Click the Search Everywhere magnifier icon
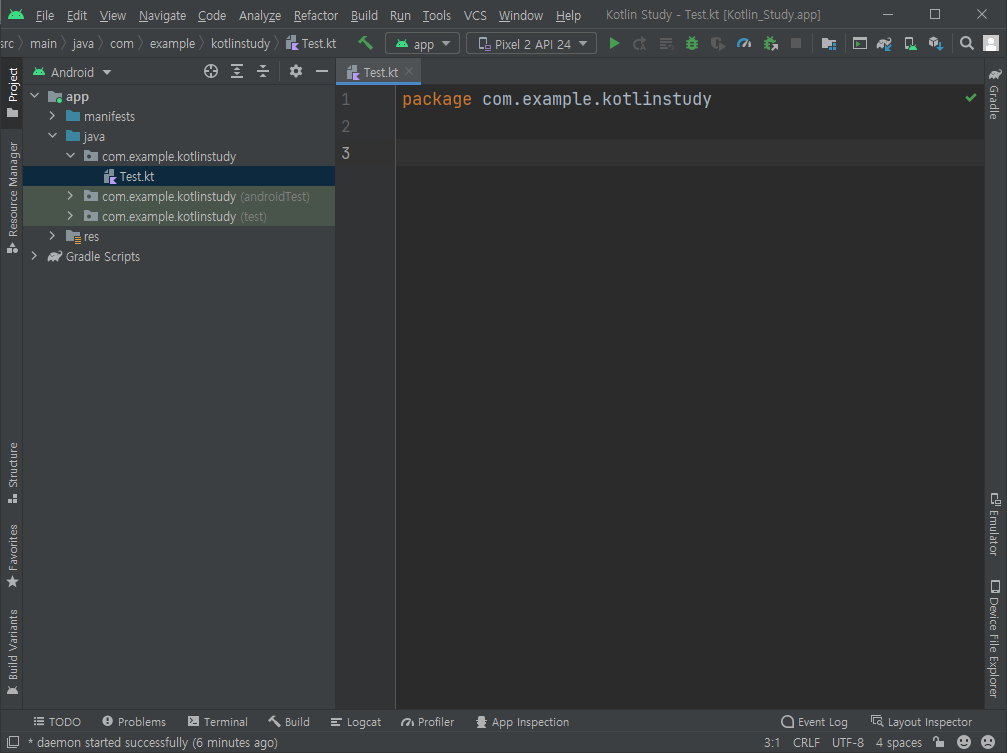The height and width of the screenshot is (753, 1007). 966,43
